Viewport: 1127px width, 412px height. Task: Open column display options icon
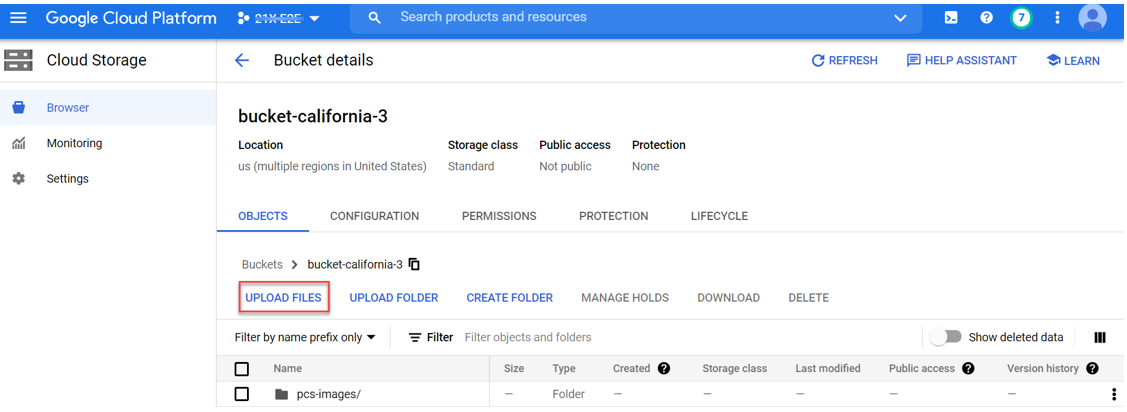(x=1100, y=338)
